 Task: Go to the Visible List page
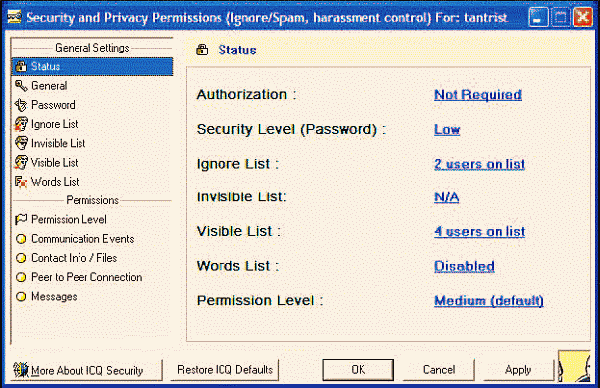55,162
